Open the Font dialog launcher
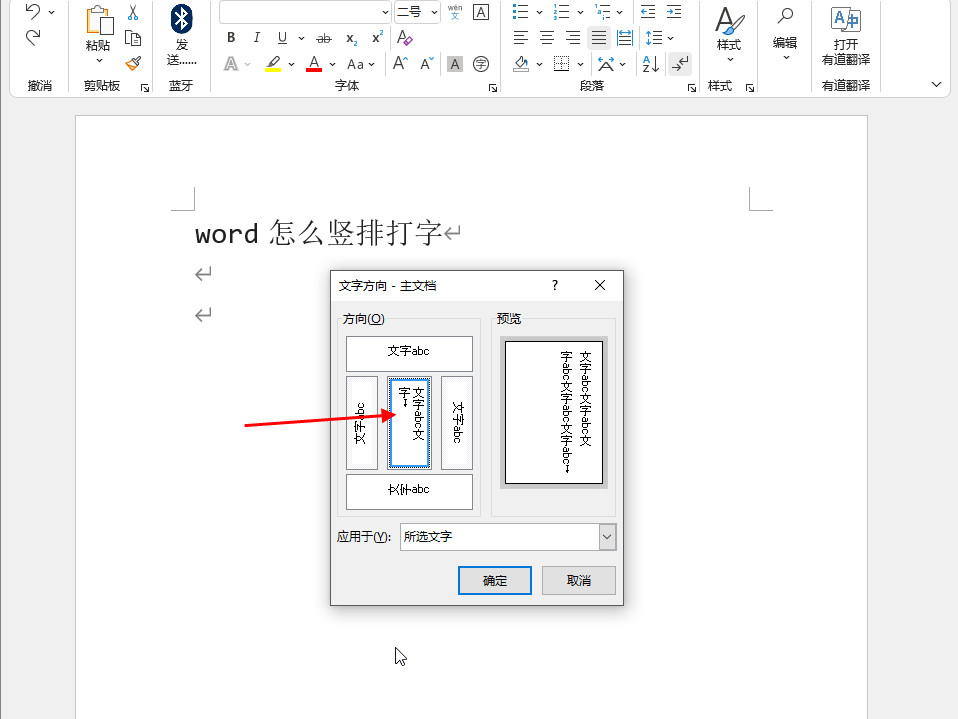Screen dimensions: 958x719 [x=492, y=88]
